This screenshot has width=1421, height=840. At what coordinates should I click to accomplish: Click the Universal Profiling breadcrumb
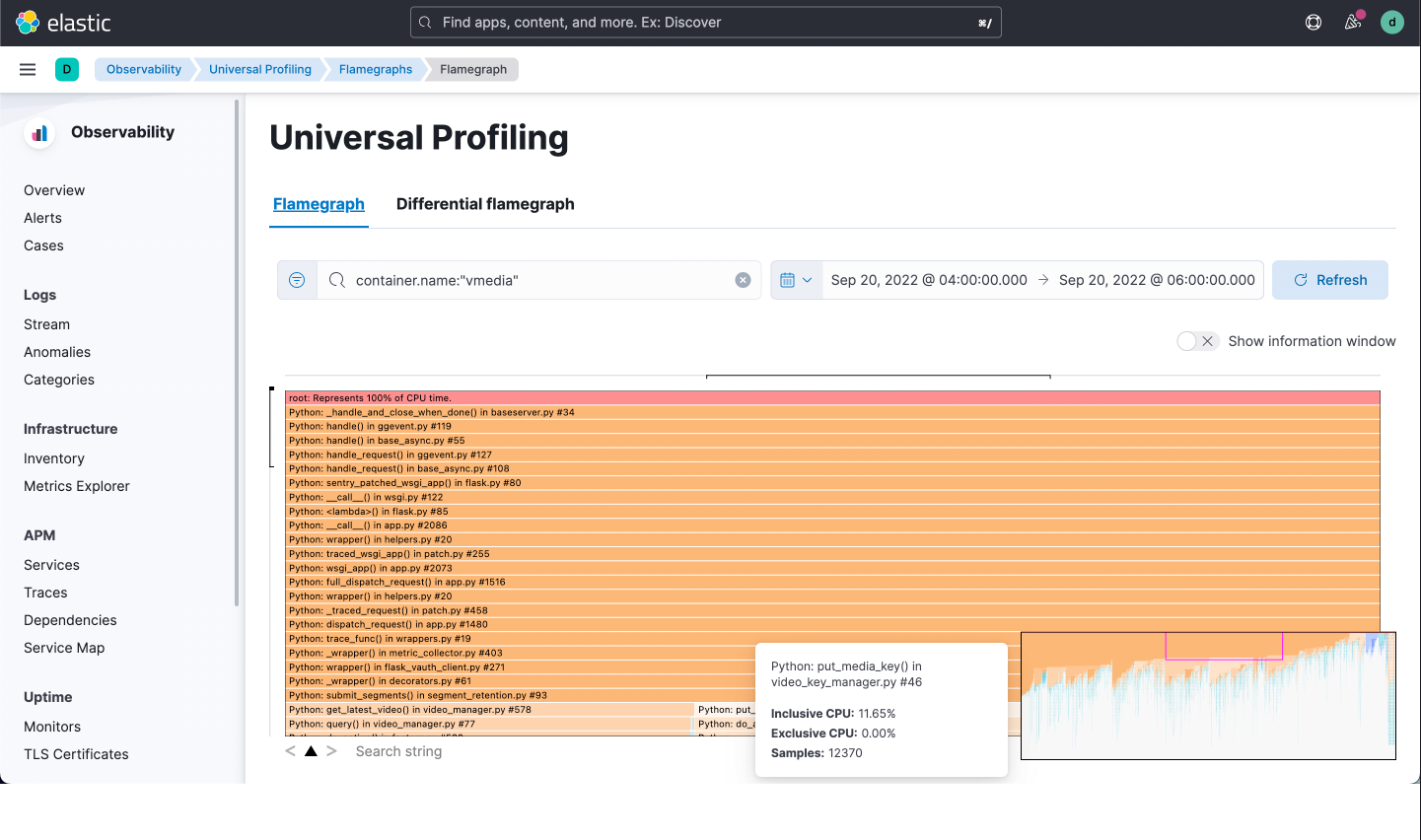[260, 69]
